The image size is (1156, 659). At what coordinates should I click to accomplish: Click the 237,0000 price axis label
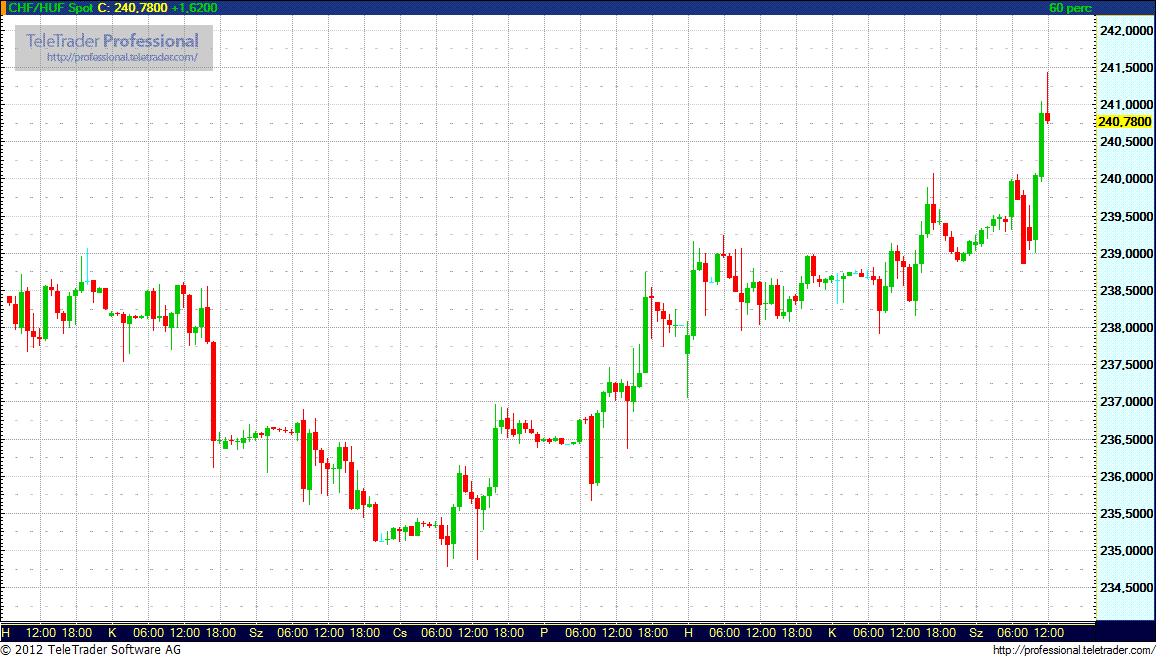coord(1125,402)
